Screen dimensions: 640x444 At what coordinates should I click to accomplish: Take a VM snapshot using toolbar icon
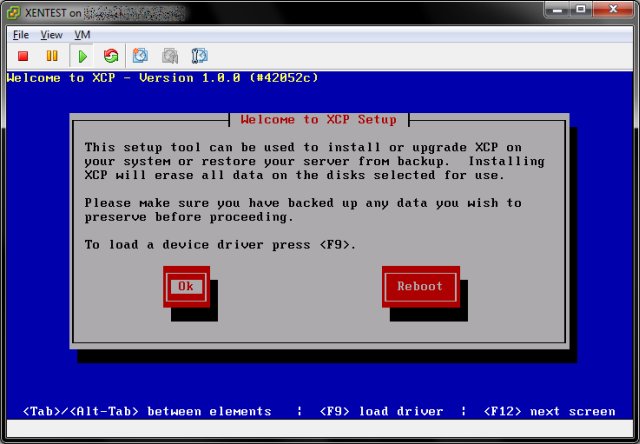tap(141, 56)
